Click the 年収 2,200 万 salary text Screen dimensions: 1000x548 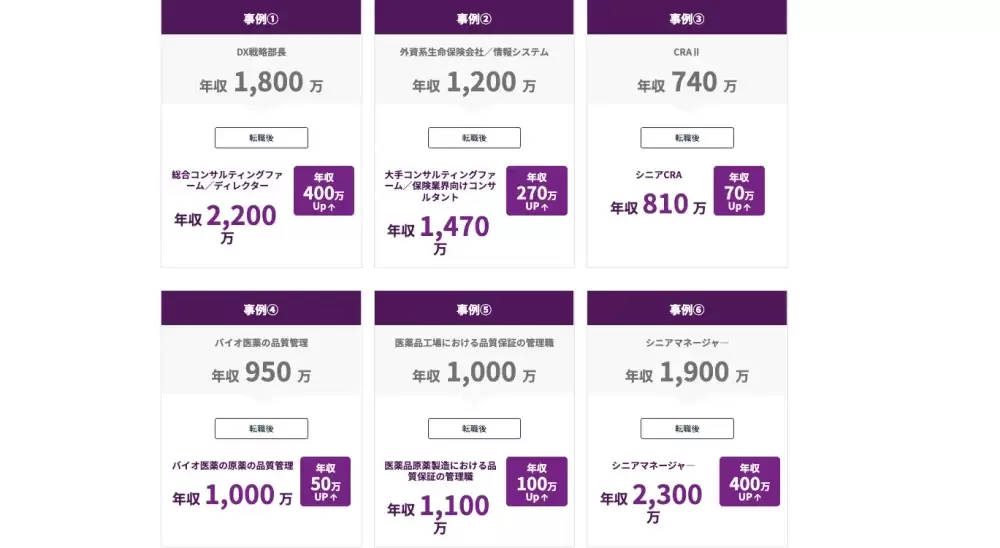(x=226, y=224)
